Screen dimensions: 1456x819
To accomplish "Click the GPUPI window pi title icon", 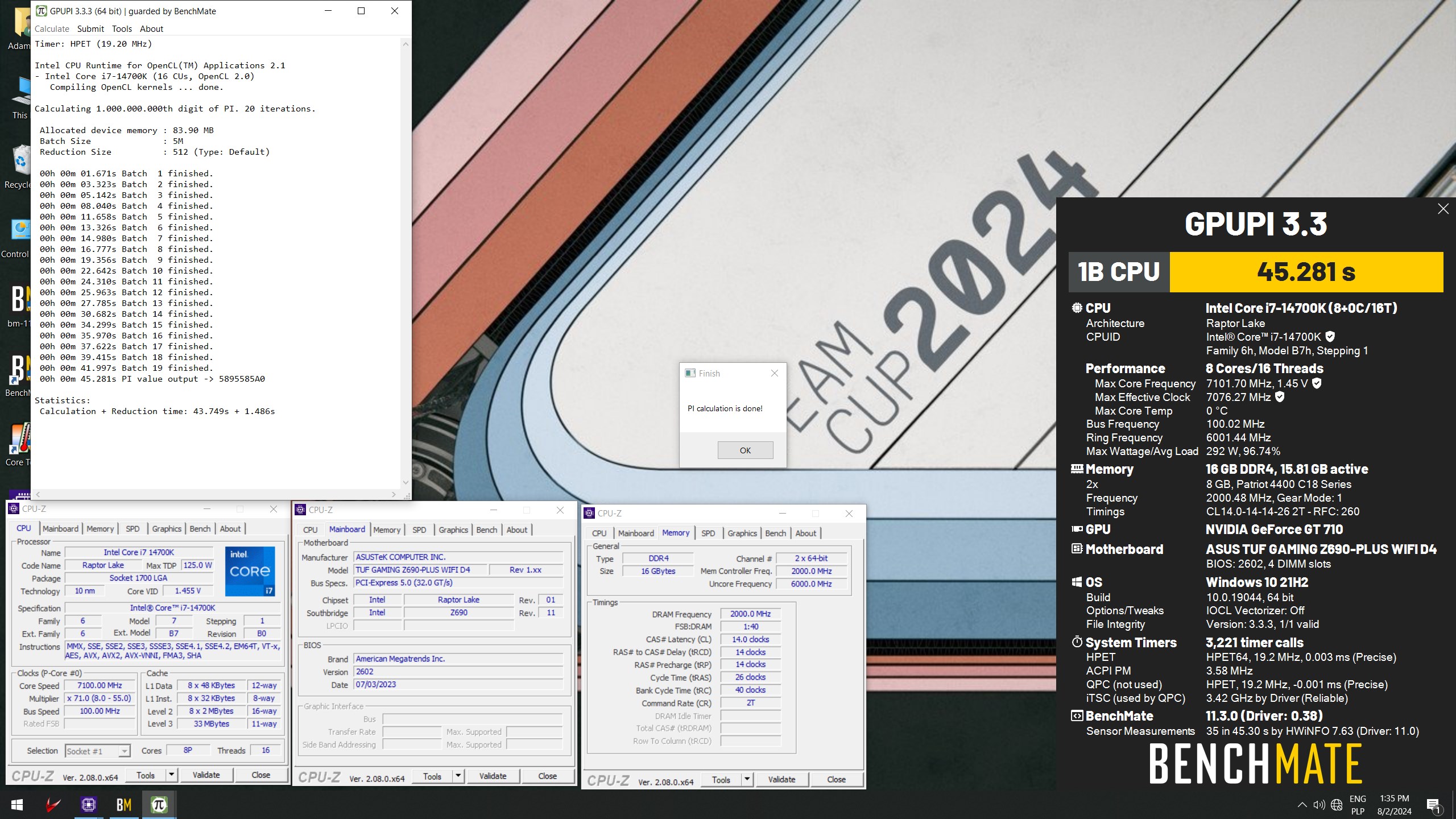I will point(41,11).
